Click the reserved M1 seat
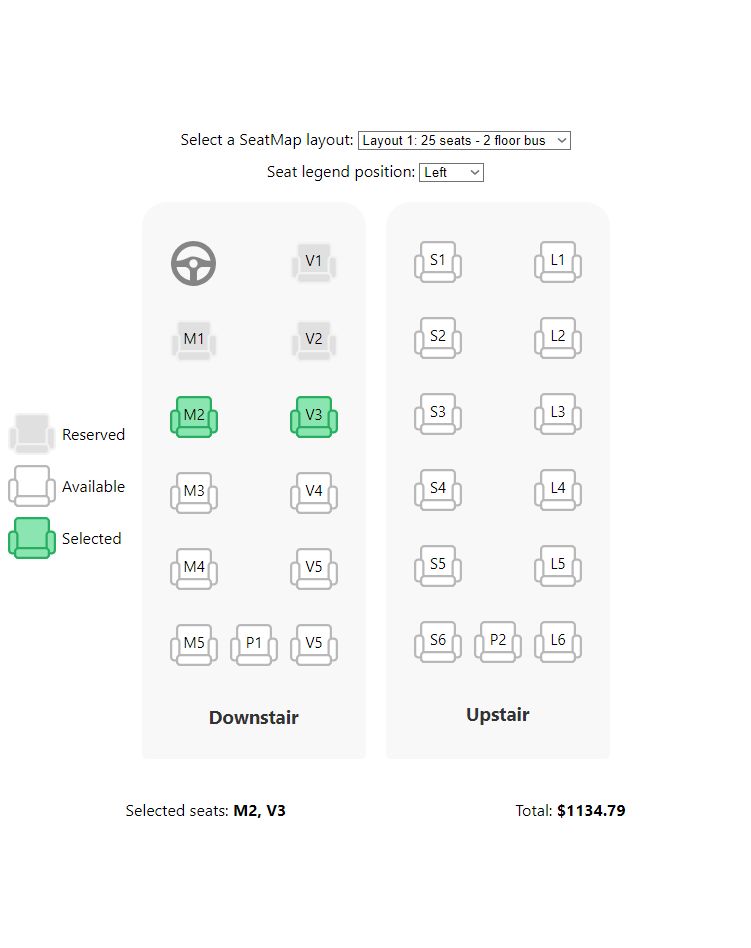Image resolution: width=751 pixels, height=948 pixels. (x=194, y=340)
